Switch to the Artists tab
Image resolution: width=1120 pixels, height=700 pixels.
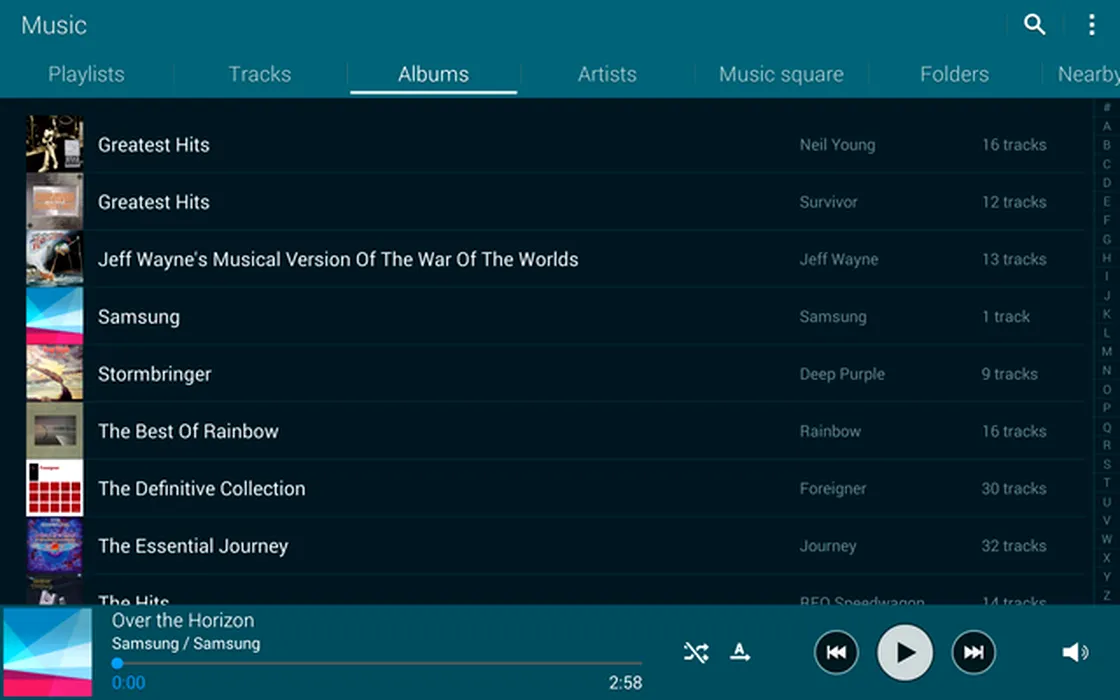pyautogui.click(x=607, y=74)
